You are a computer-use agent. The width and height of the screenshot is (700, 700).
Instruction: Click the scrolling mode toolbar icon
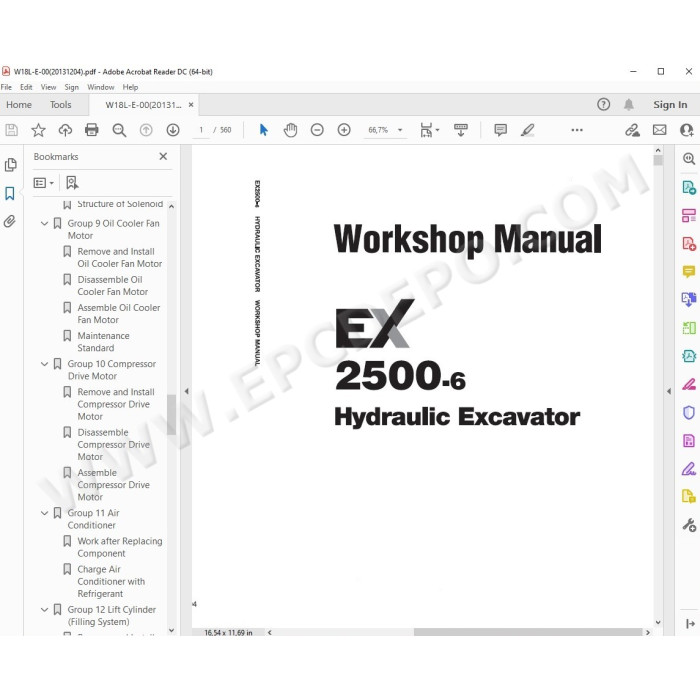[461, 130]
